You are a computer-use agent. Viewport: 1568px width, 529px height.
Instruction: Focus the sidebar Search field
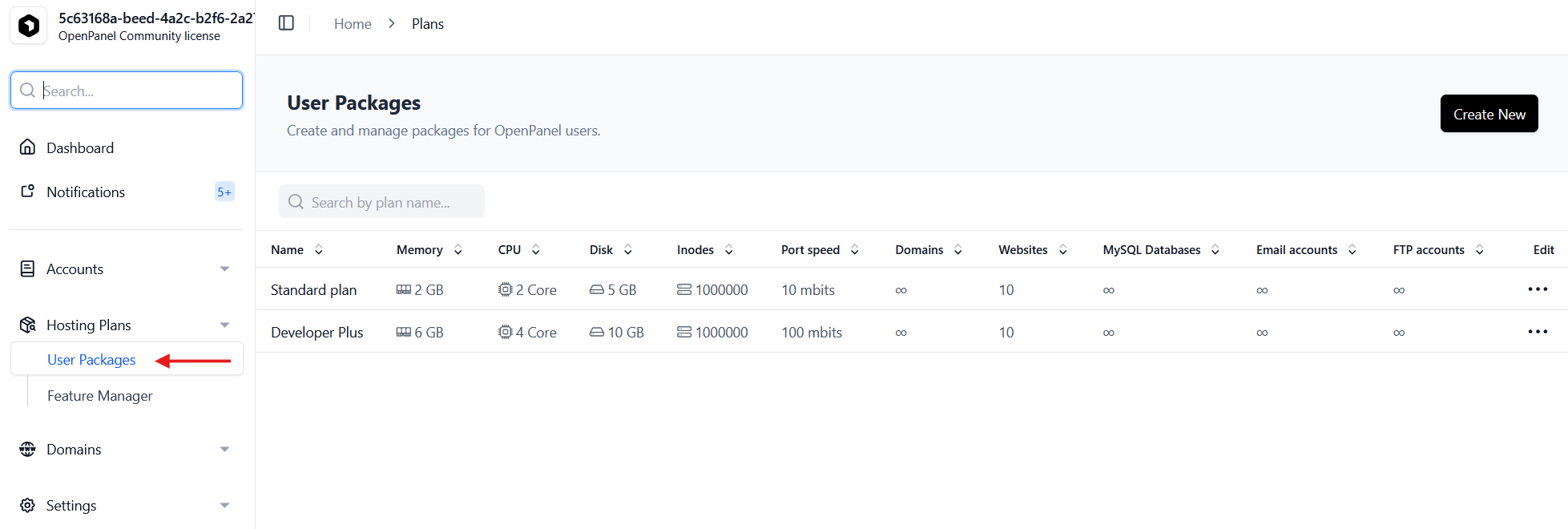pyautogui.click(x=127, y=90)
